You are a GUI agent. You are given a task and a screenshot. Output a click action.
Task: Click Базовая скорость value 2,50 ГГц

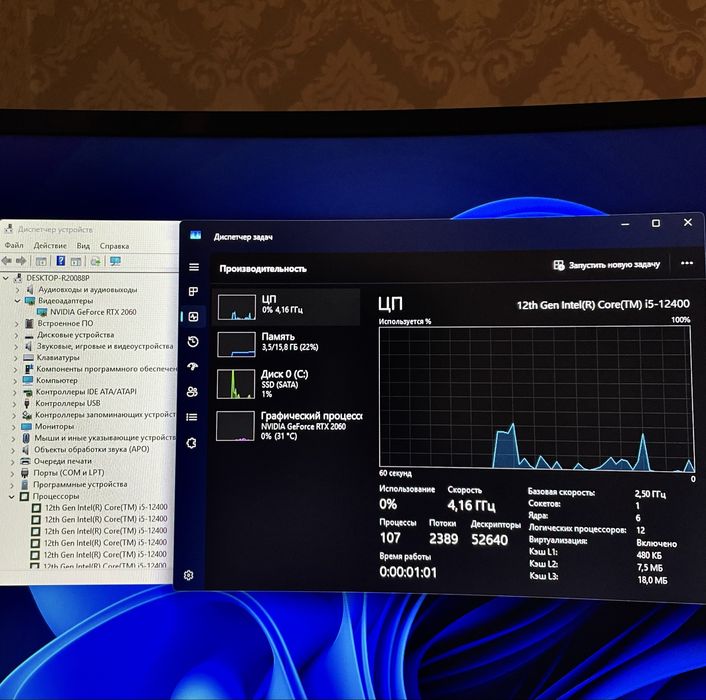[x=650, y=494]
